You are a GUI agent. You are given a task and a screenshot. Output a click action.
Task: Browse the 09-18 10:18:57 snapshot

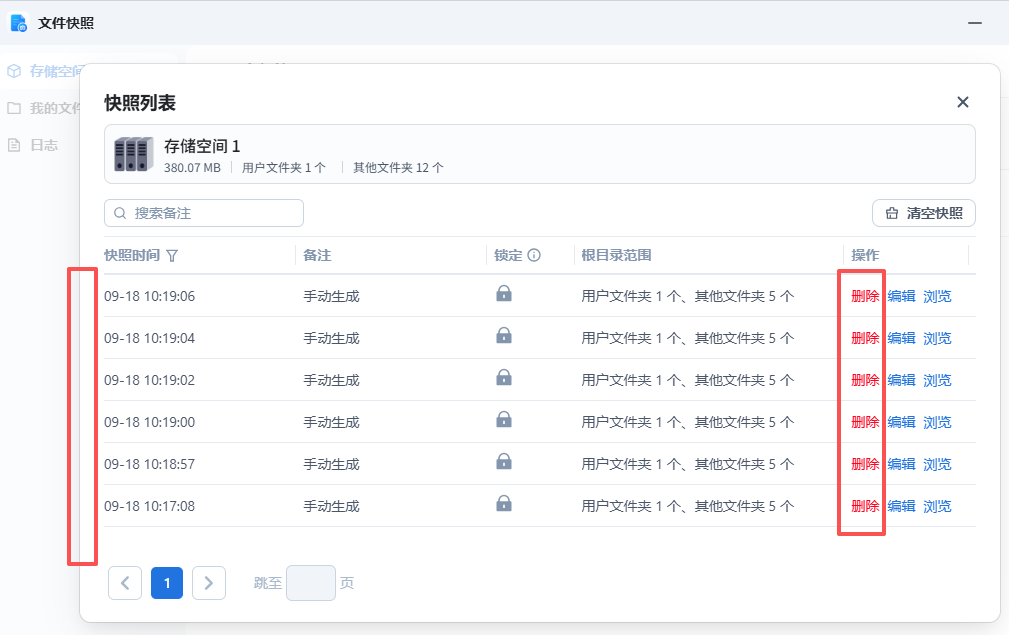tap(937, 464)
